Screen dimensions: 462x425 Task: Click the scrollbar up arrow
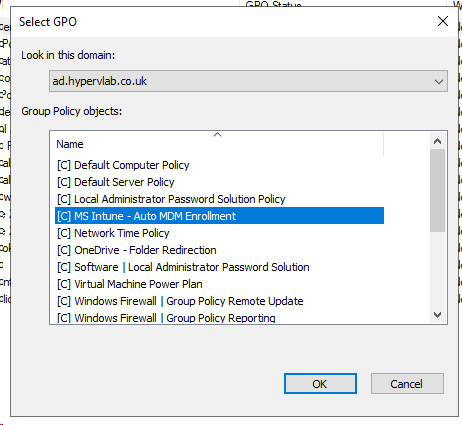(x=437, y=141)
